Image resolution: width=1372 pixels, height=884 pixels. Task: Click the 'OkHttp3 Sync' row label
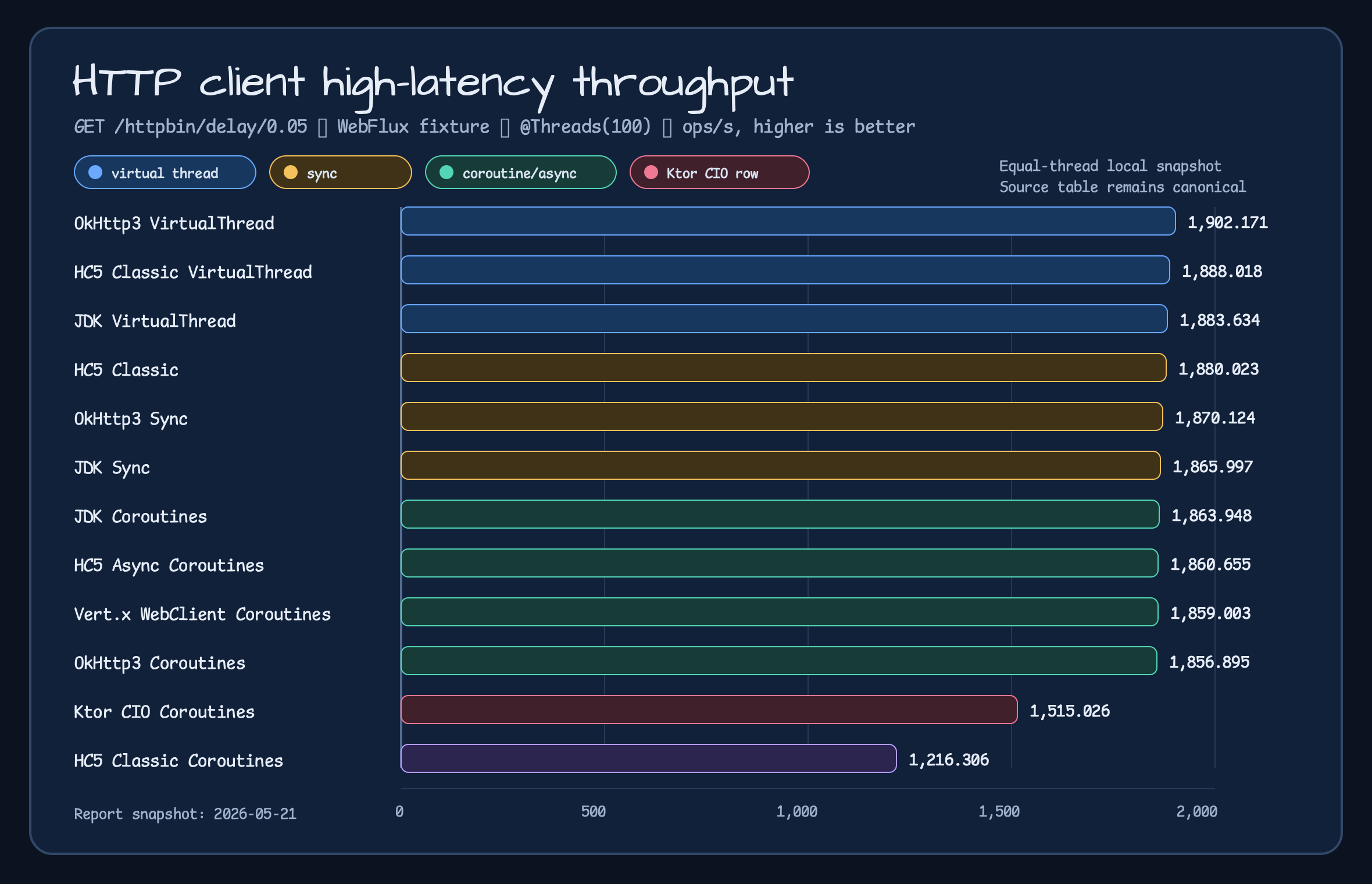click(131, 419)
